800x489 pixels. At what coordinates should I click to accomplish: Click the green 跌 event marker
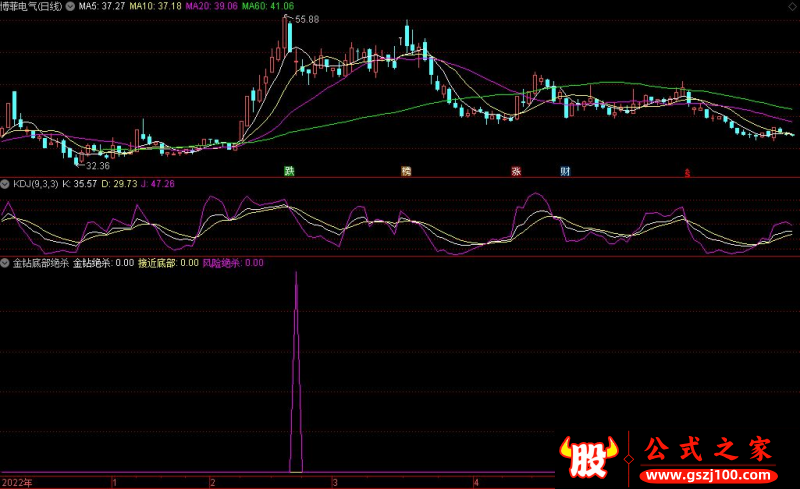point(290,171)
